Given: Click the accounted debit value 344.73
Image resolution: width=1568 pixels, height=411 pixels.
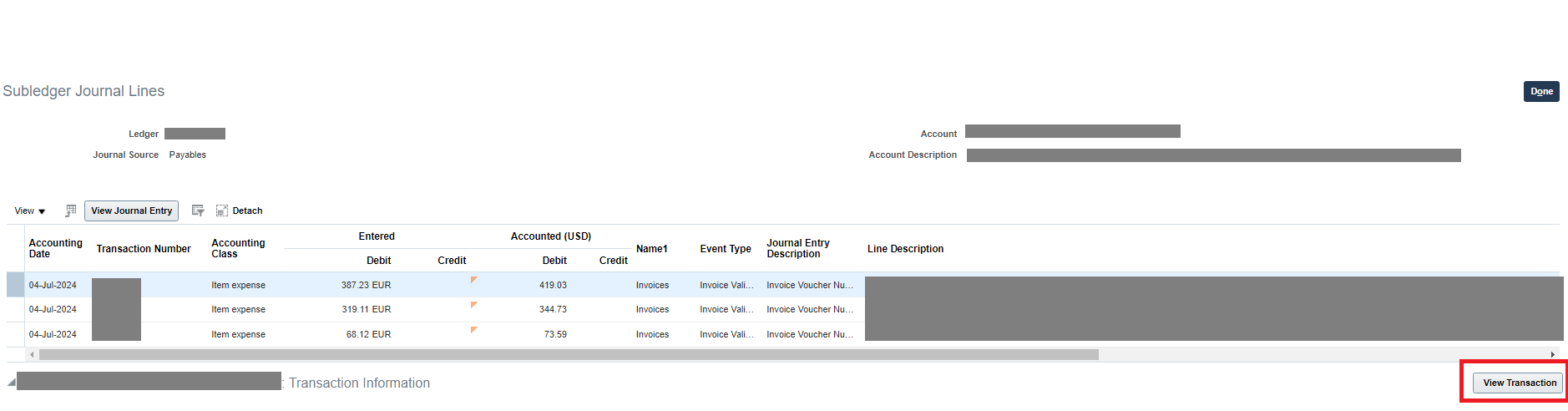Looking at the screenshot, I should [553, 309].
